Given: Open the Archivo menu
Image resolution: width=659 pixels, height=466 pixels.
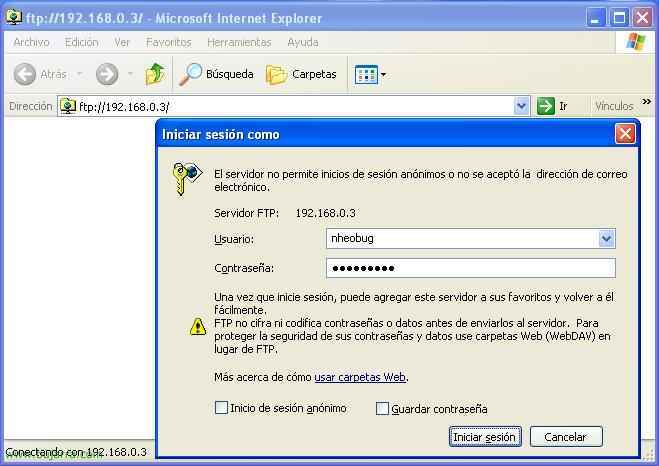Looking at the screenshot, I should (32, 42).
